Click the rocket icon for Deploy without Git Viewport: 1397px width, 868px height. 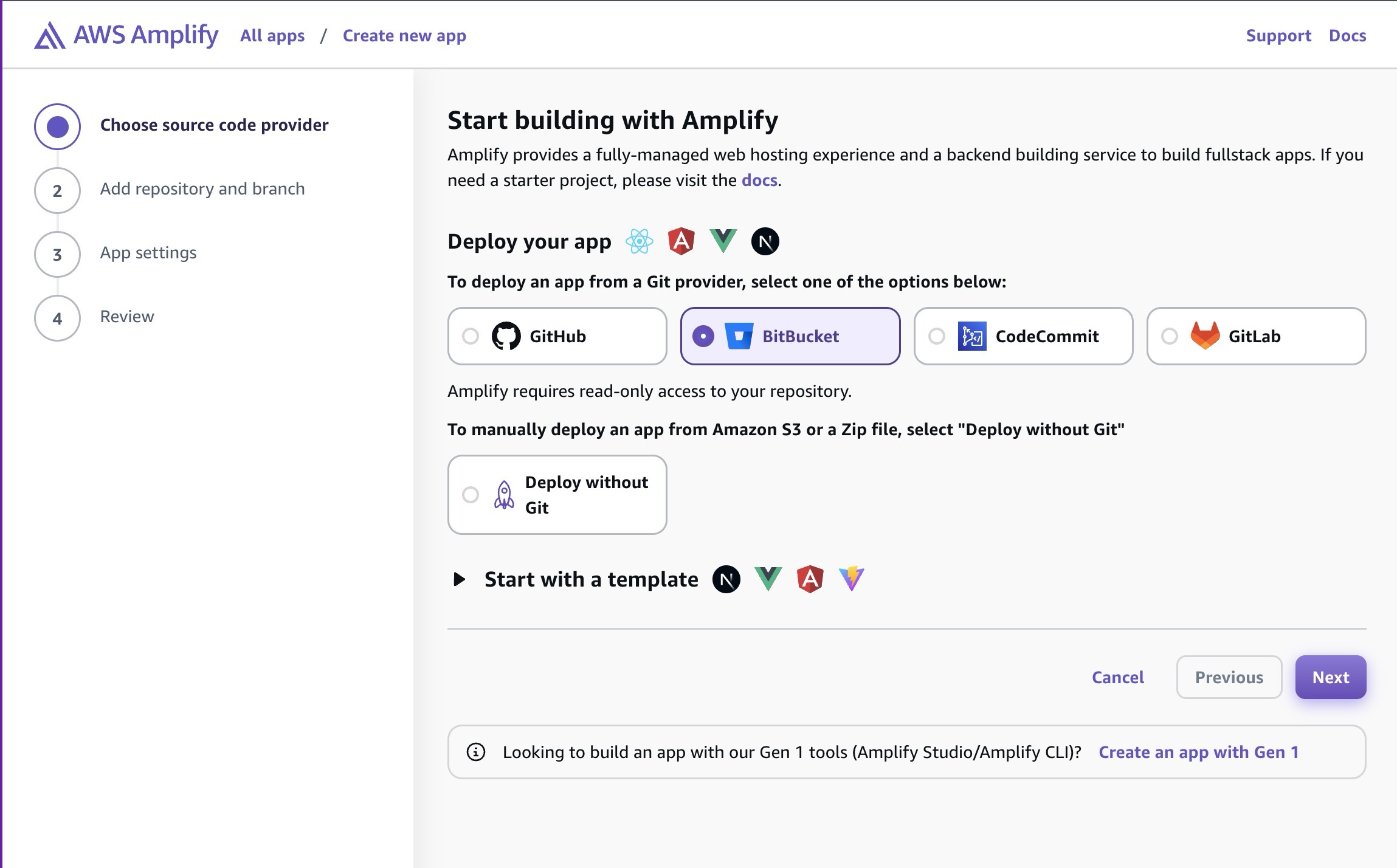[504, 495]
